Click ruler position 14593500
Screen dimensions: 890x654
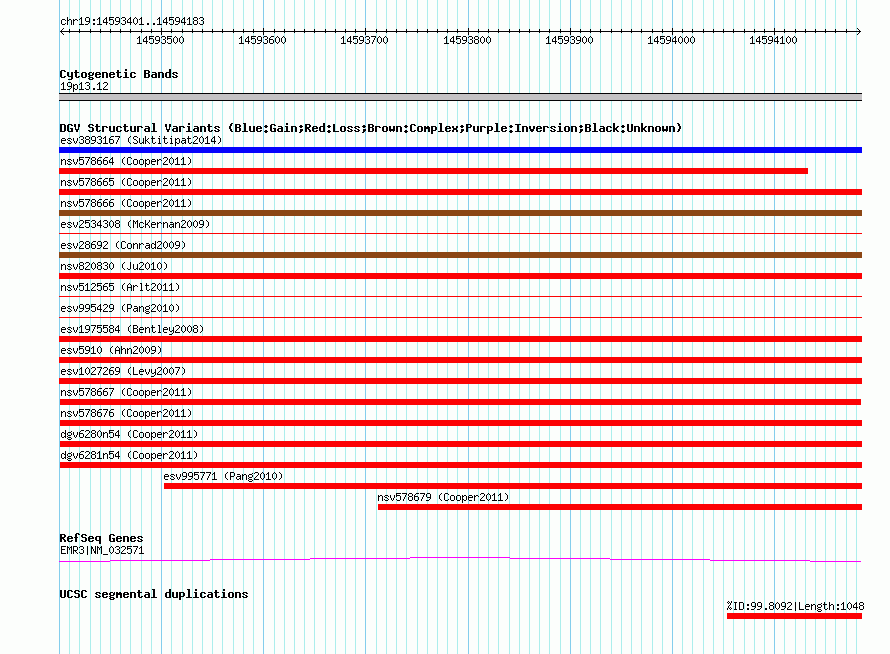(x=161, y=40)
